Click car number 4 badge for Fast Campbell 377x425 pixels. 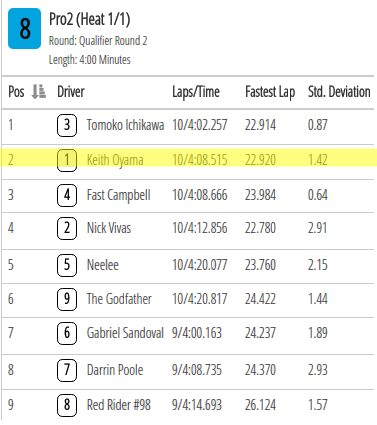coord(67,195)
